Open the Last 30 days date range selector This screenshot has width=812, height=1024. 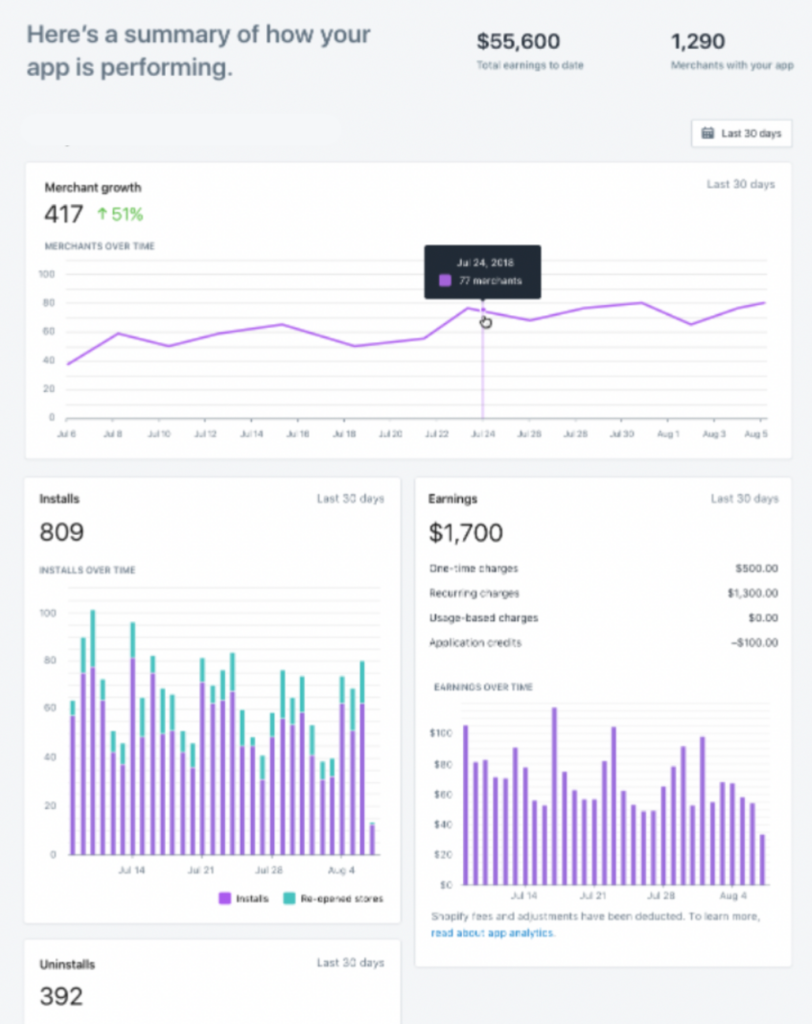click(741, 133)
